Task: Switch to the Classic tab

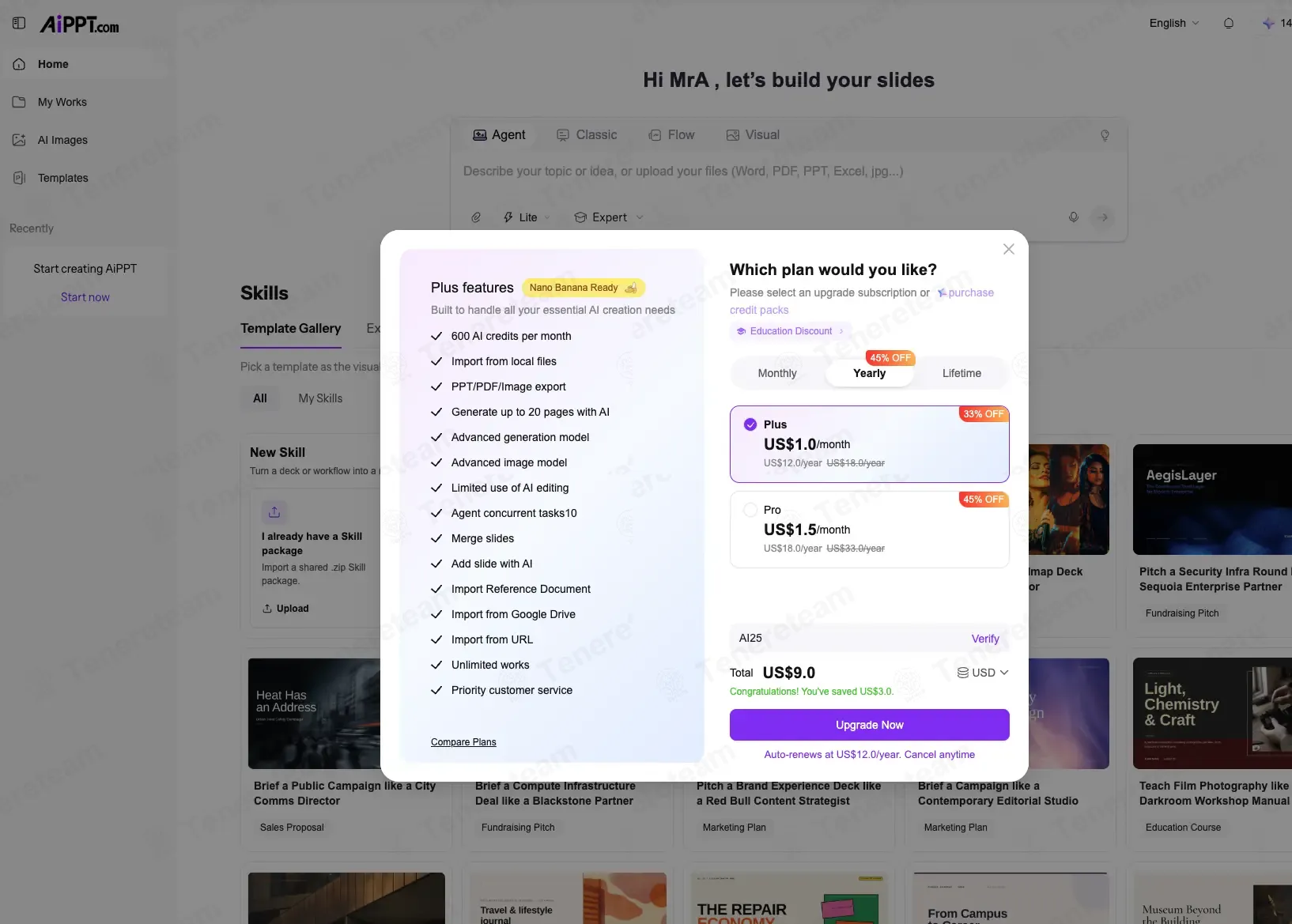Action: pyautogui.click(x=587, y=135)
